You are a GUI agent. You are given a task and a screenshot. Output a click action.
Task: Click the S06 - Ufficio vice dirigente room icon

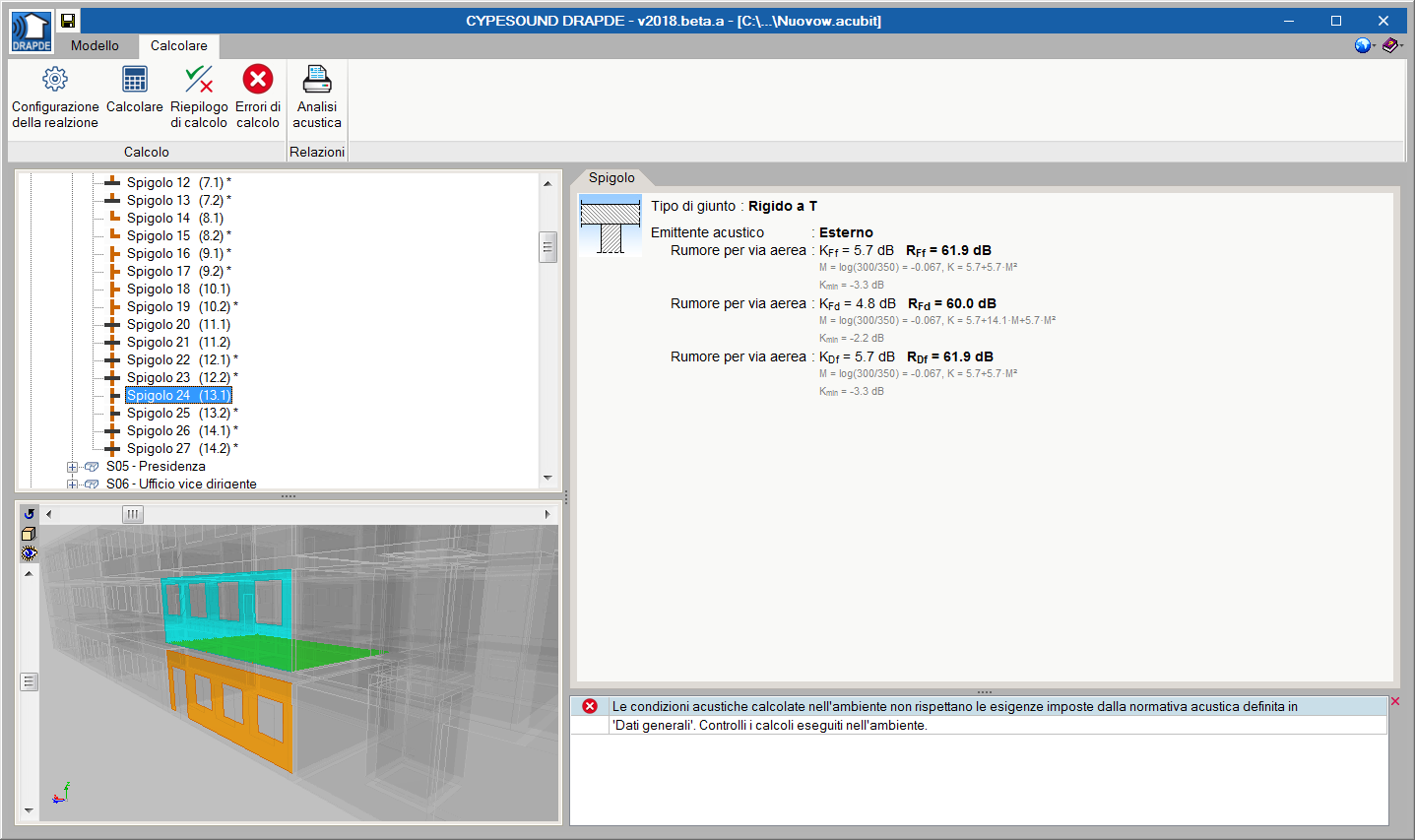click(92, 485)
